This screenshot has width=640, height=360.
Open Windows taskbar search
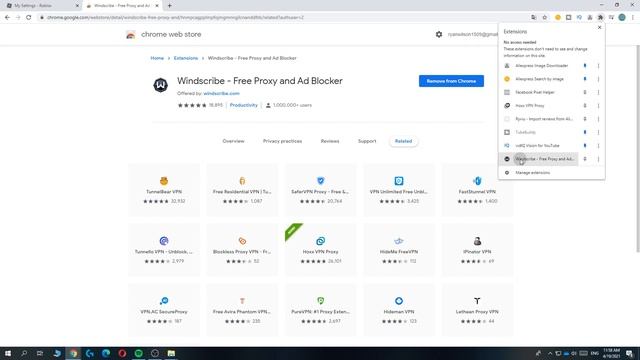(24, 353)
